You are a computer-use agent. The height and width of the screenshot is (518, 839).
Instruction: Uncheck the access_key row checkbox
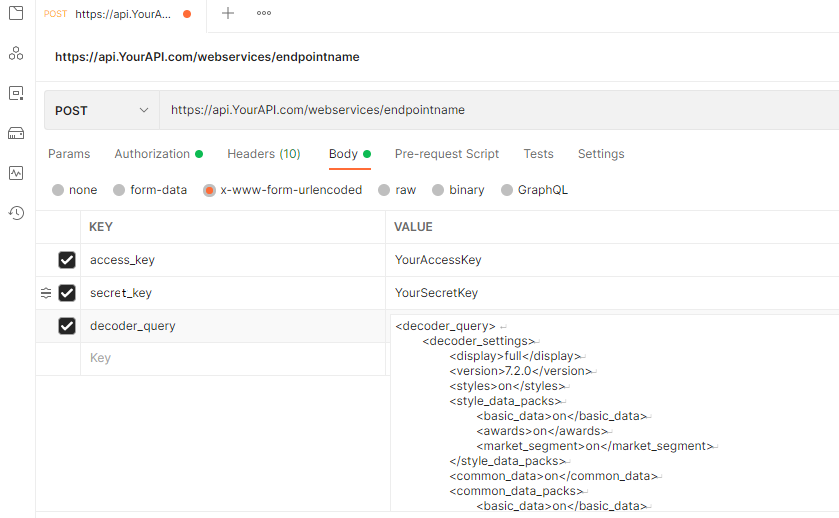pos(67,260)
